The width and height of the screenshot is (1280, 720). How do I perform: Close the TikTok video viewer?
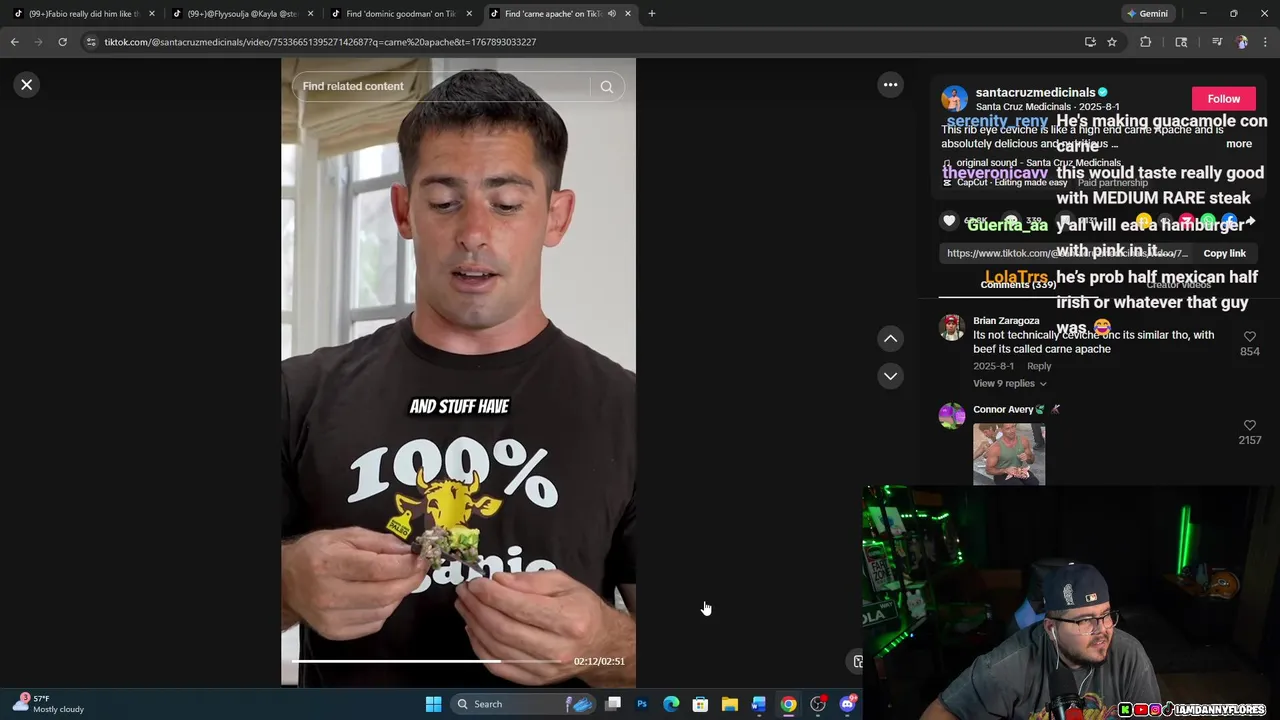pos(27,85)
